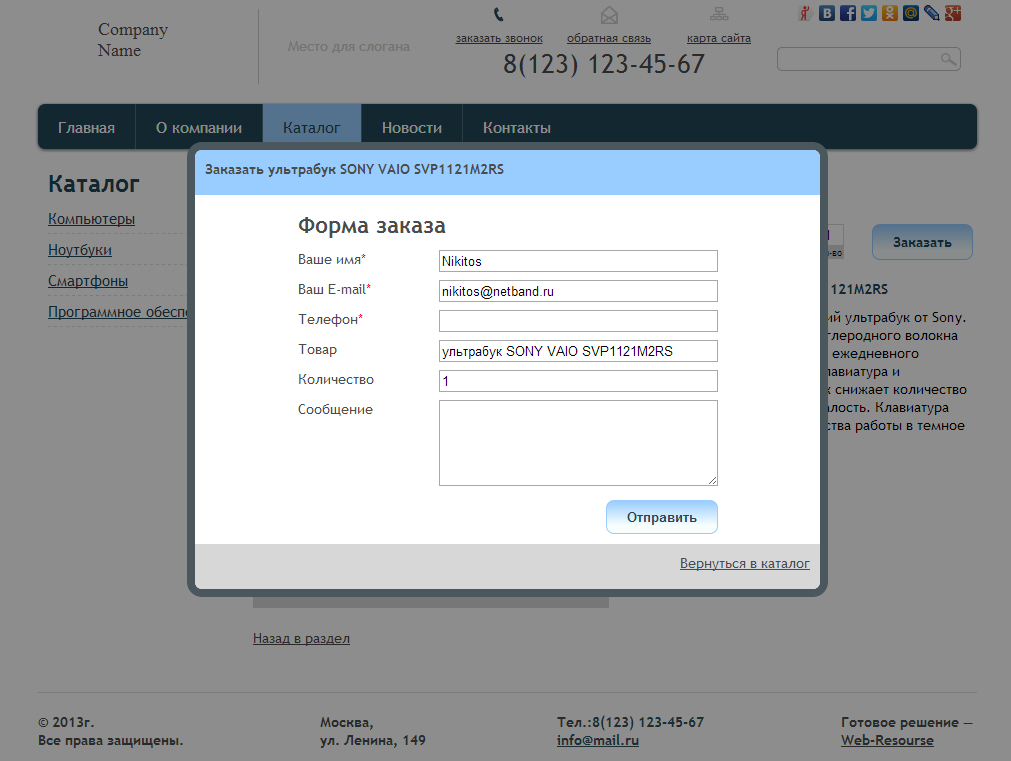Focus the Ваш E-mail input field
This screenshot has height=761, width=1011.
(x=578, y=291)
